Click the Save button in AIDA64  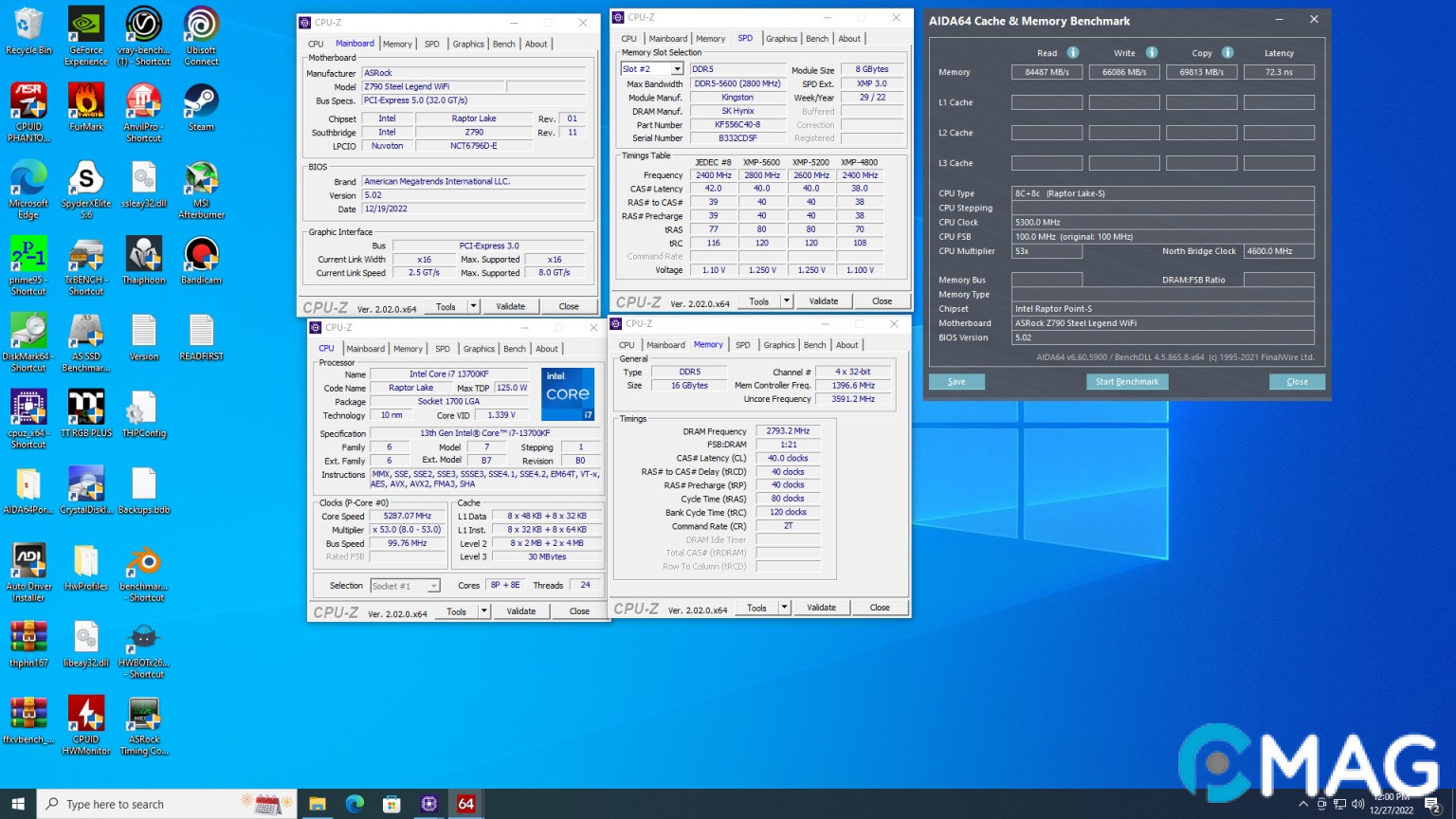point(956,382)
